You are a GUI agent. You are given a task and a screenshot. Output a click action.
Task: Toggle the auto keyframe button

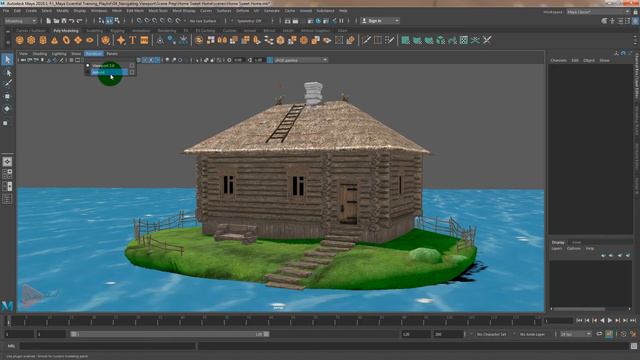coord(609,334)
